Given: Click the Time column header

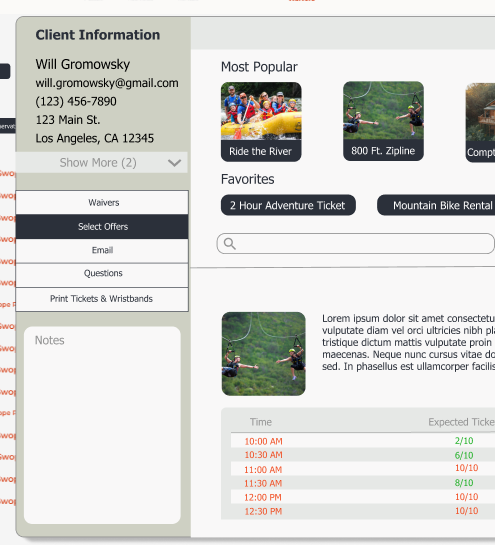Looking at the screenshot, I should pos(261,422).
